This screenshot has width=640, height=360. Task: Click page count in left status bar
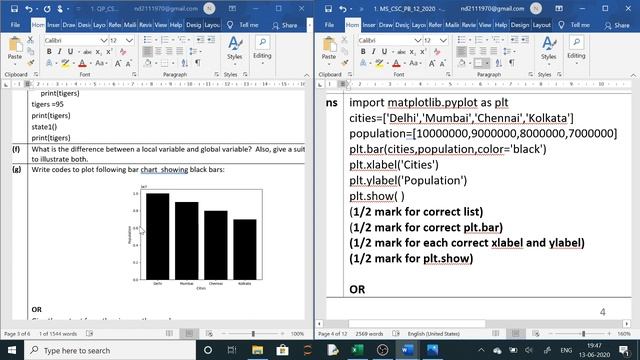pyautogui.click(x=17, y=333)
